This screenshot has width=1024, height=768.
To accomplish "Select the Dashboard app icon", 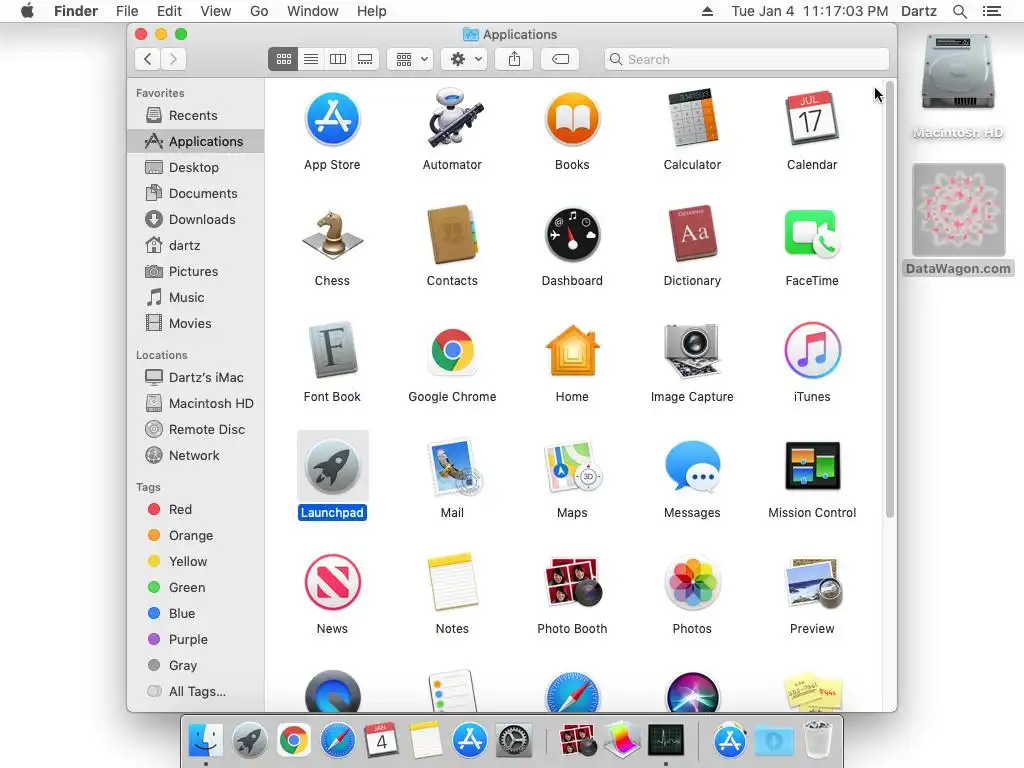I will [x=572, y=235].
